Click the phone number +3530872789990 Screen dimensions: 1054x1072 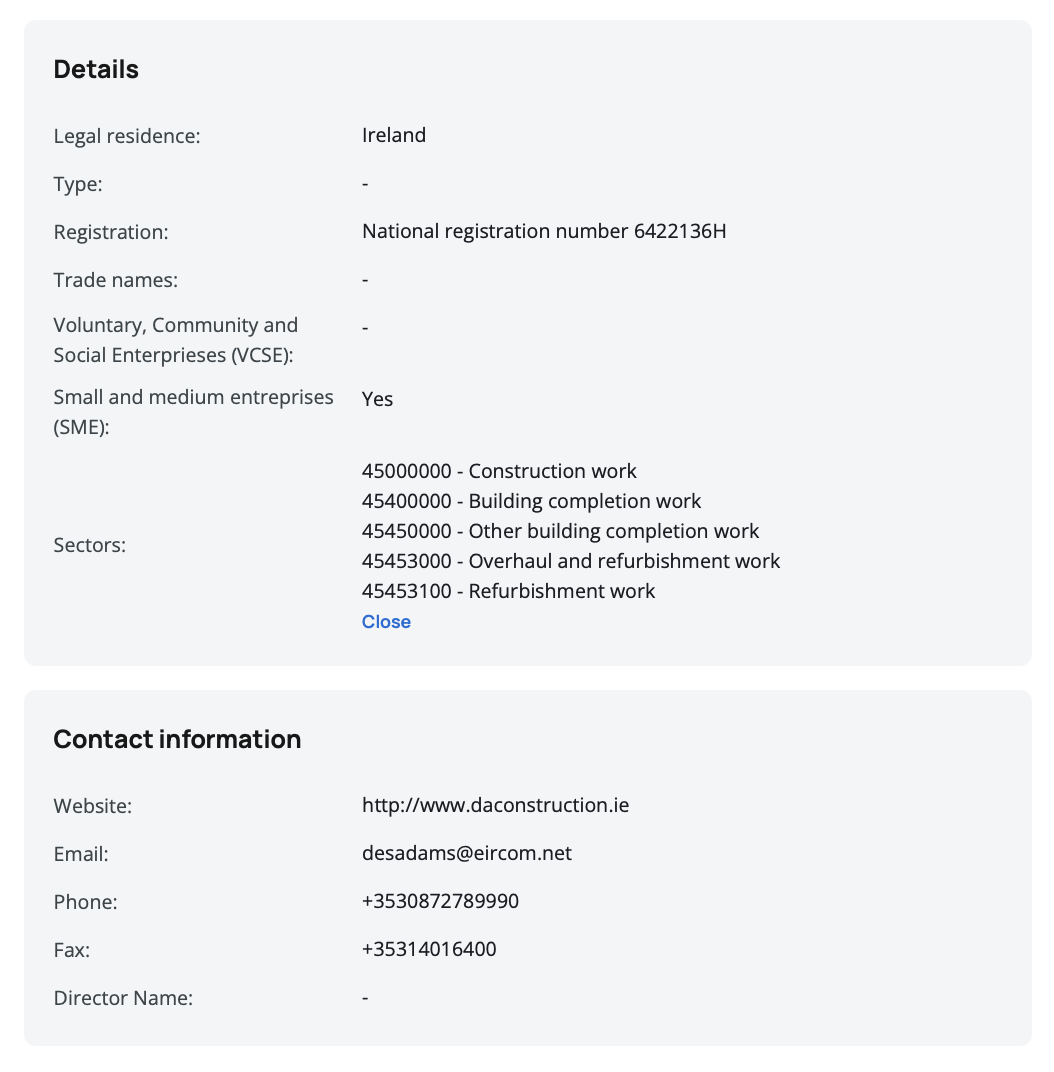coord(440,901)
